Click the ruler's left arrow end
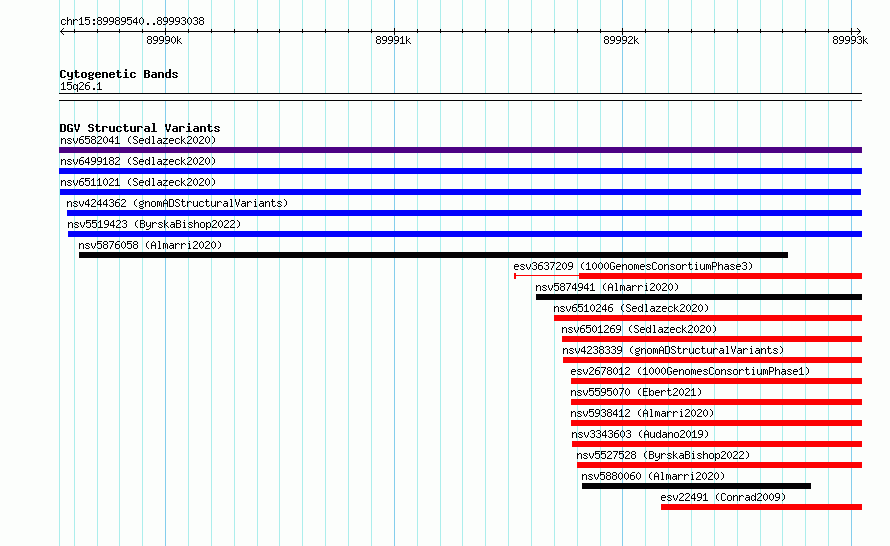890x546 pixels. click(62, 32)
